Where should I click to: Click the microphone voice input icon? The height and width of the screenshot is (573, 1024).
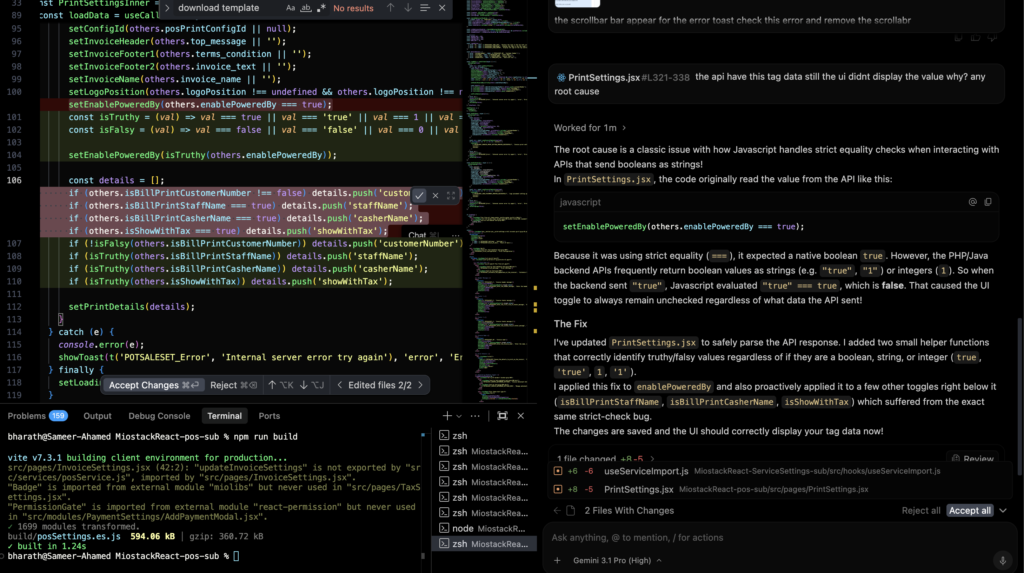coord(1002,560)
